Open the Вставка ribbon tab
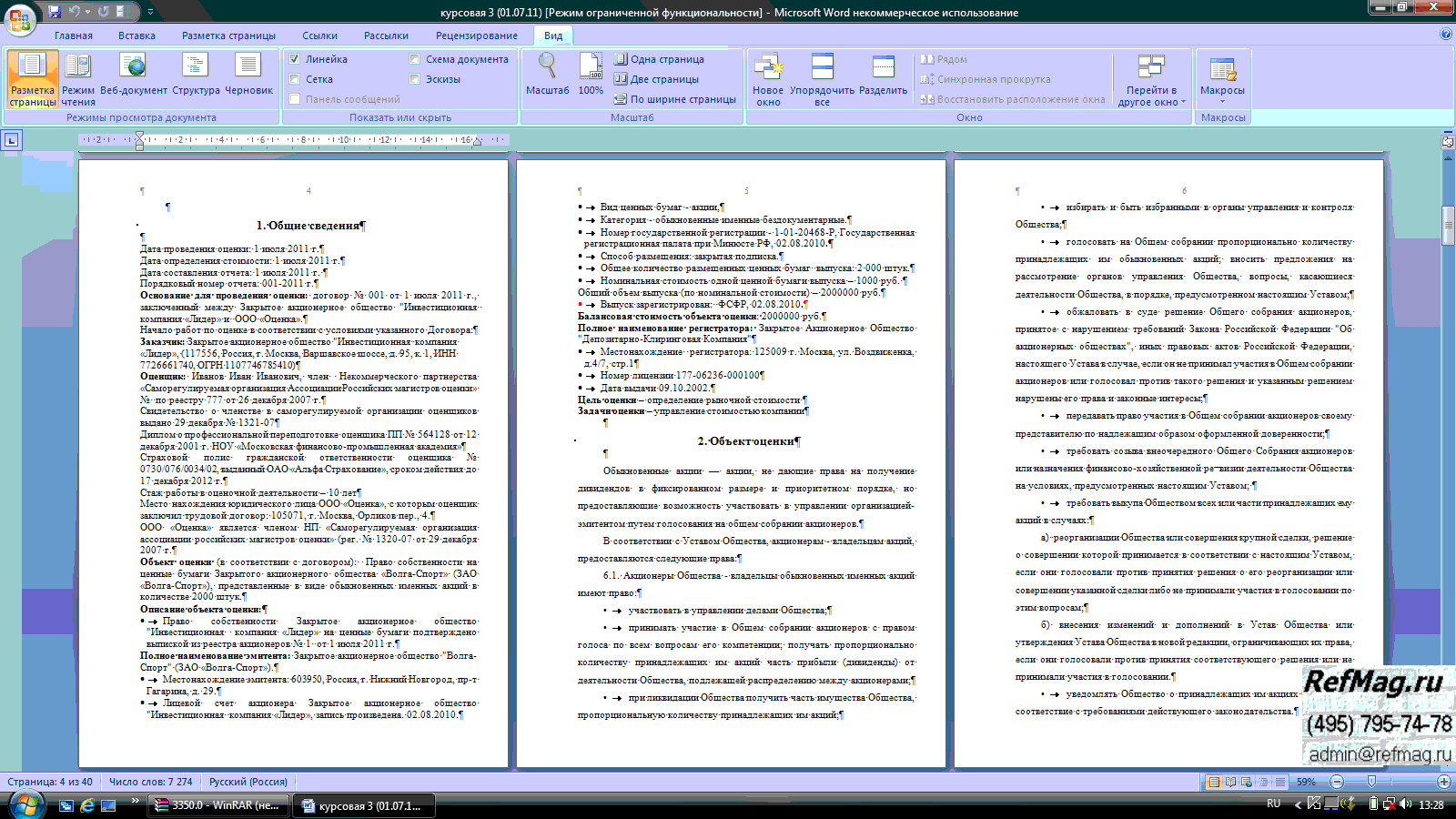 [x=136, y=35]
